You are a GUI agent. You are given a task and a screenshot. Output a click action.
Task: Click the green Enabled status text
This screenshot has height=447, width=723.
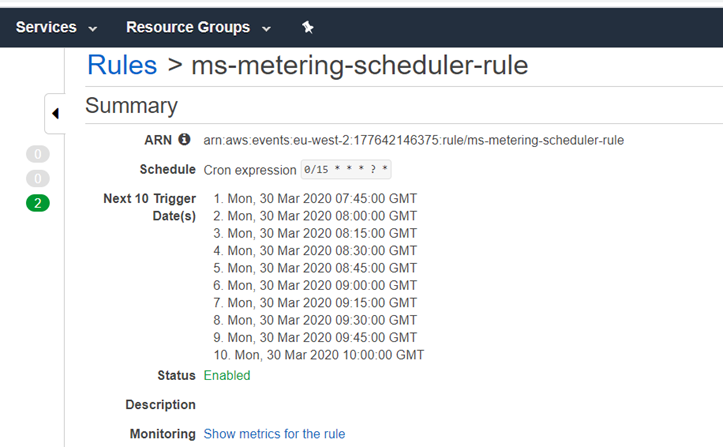(227, 376)
